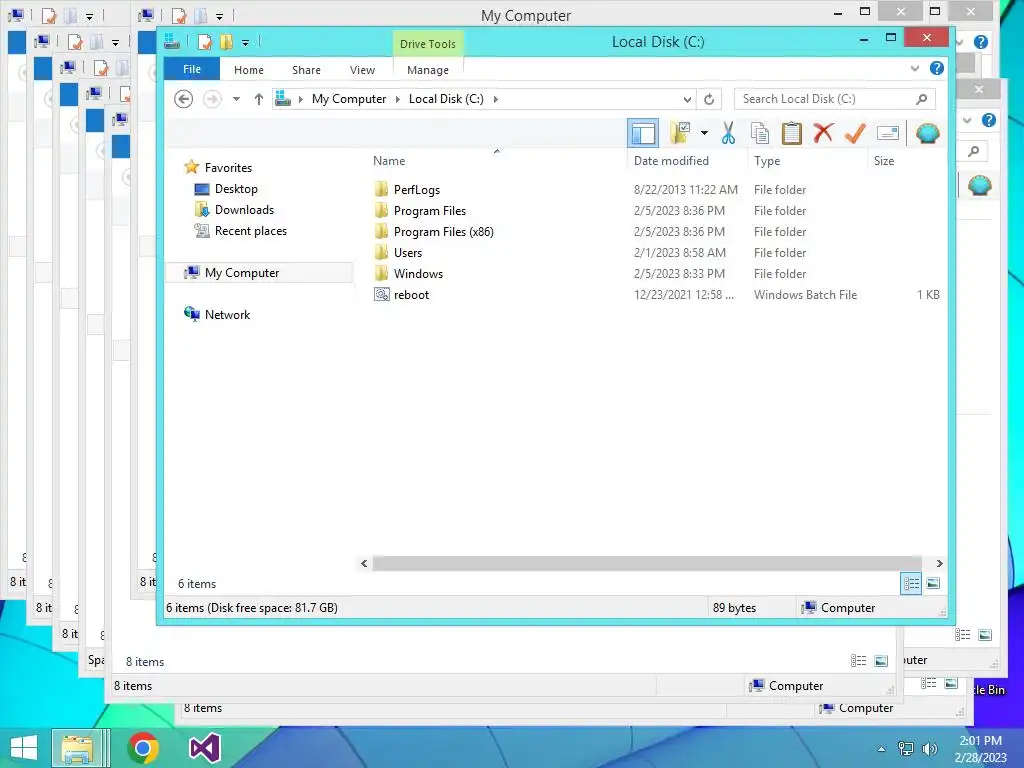Click the New folder quick access icon

(226, 42)
